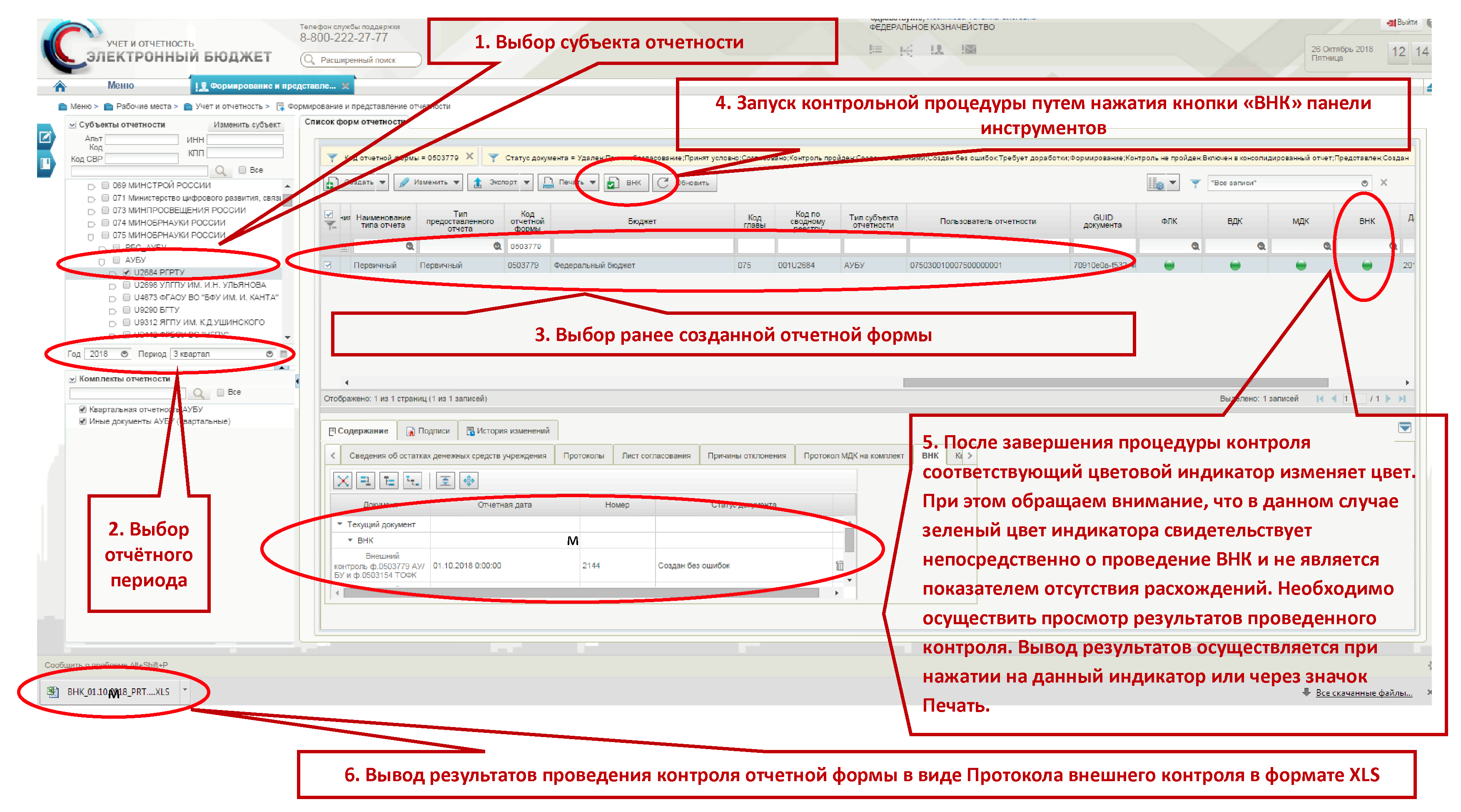Image resolution: width=1461 pixels, height=812 pixels.
Task: Open the Период 3 квартал dropdown
Action: click(x=269, y=354)
